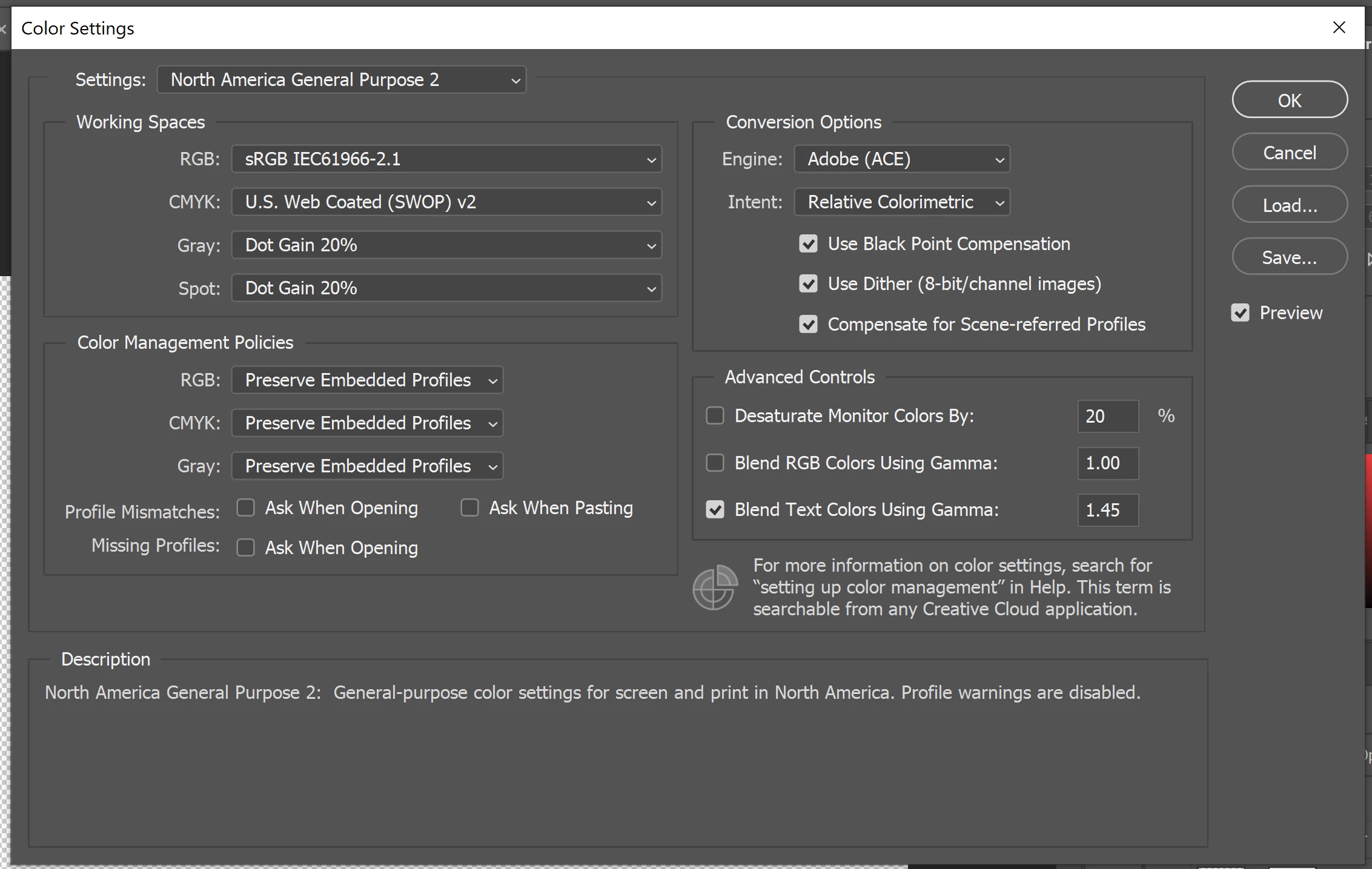Change the Intent Relative Colorimetric dropdown
The width and height of the screenshot is (1372, 869).
[901, 202]
